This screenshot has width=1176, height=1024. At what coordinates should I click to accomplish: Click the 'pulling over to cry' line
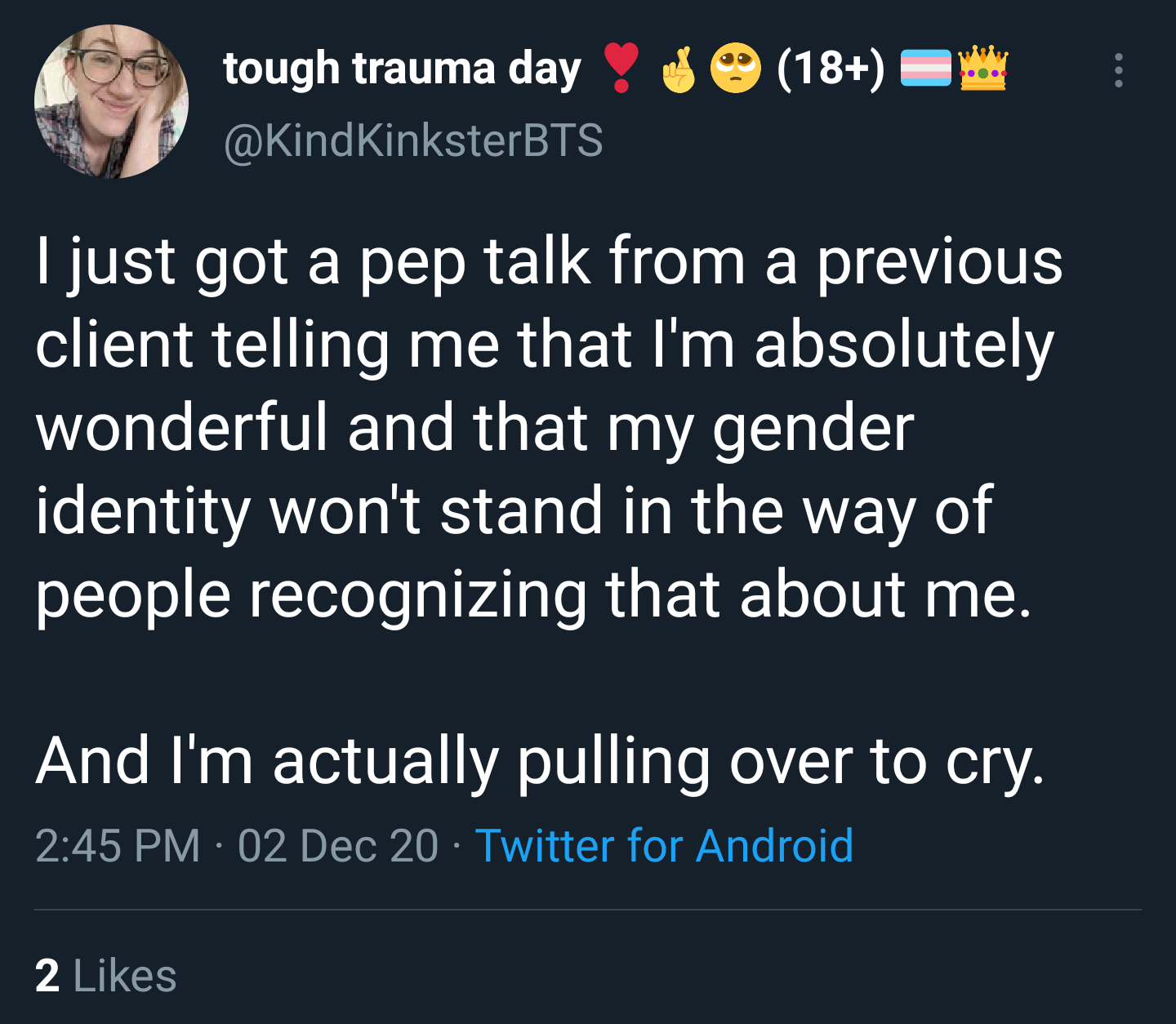pyautogui.click(x=540, y=761)
